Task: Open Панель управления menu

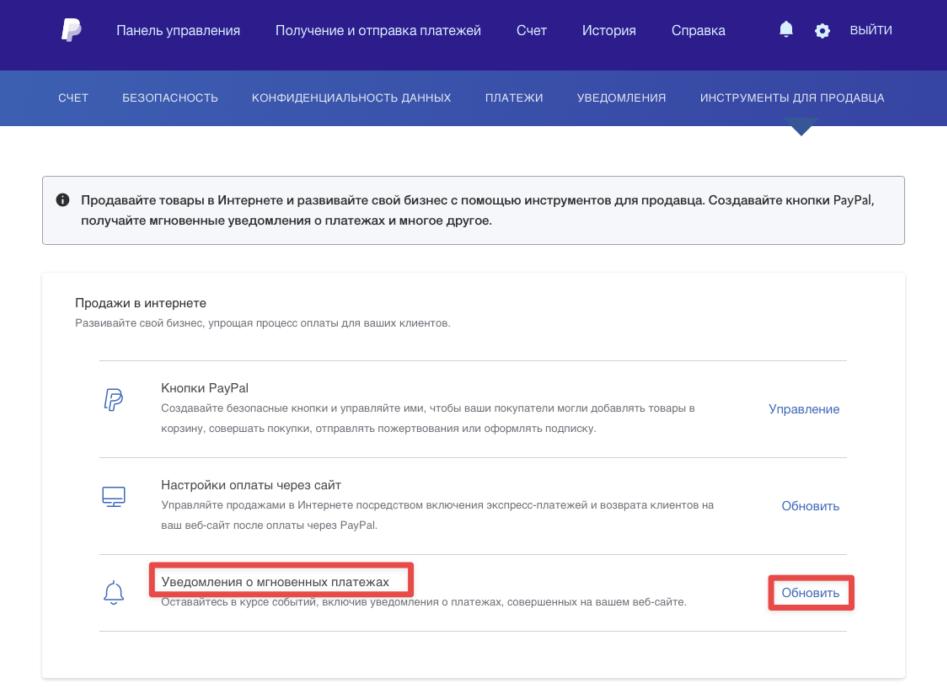Action: (178, 30)
